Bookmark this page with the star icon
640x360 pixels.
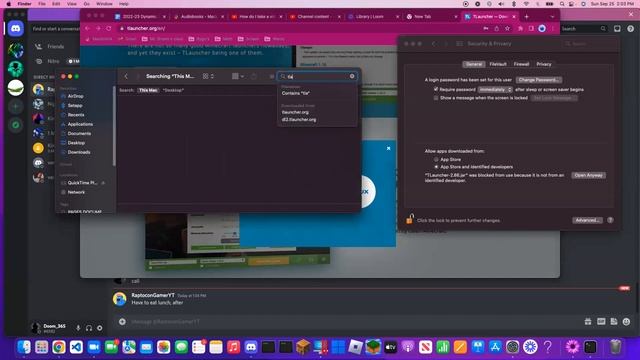pyautogui.click(x=507, y=29)
